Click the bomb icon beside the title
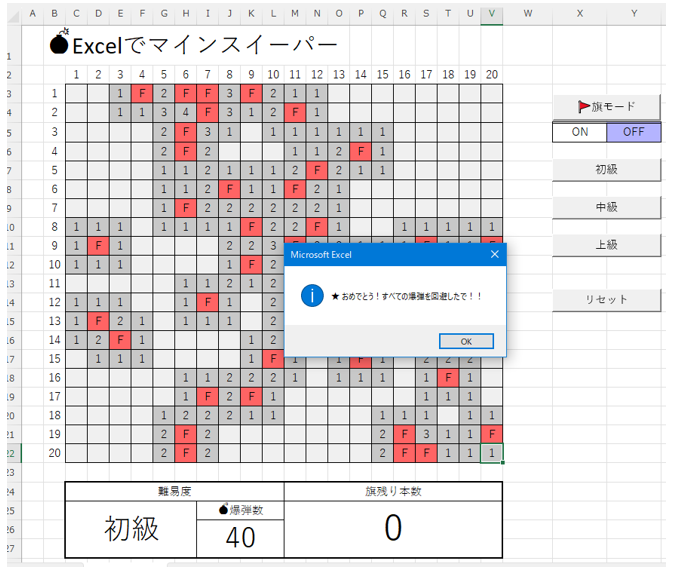The image size is (673, 570). tap(59, 42)
